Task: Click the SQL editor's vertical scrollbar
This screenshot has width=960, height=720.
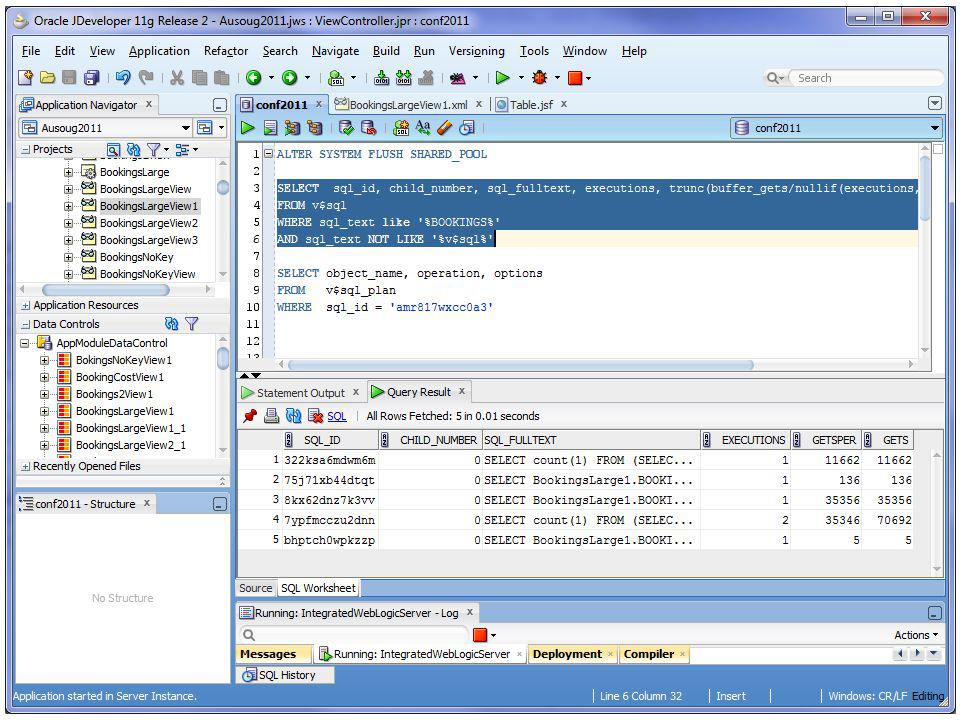Action: click(924, 189)
